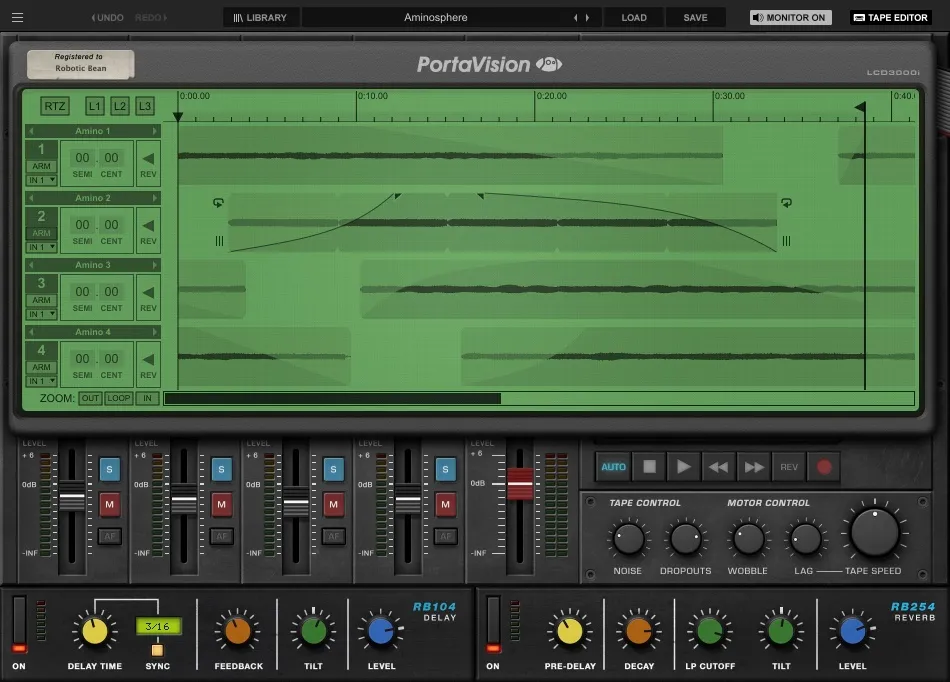Arm track 1 for recording
This screenshot has width=950, height=682.
41,166
